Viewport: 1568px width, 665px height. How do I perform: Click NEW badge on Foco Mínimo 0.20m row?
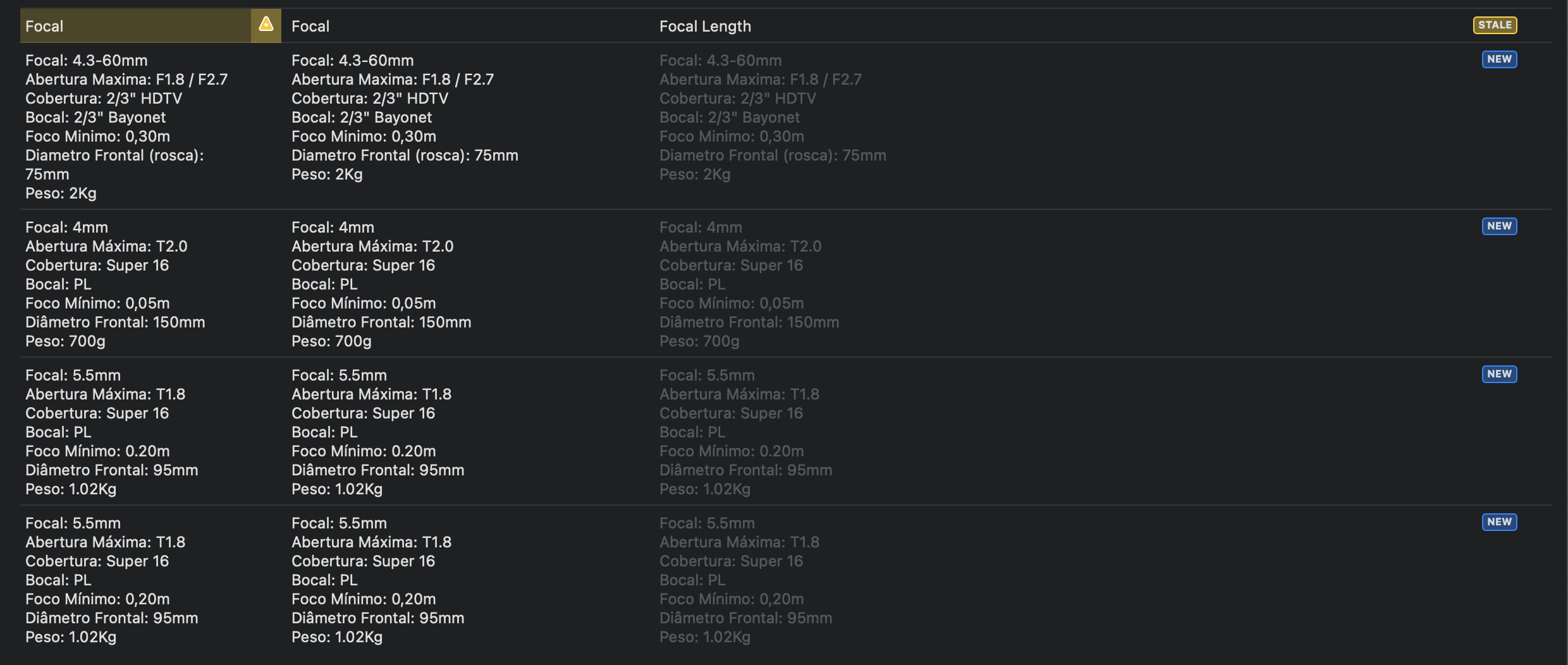1499,374
